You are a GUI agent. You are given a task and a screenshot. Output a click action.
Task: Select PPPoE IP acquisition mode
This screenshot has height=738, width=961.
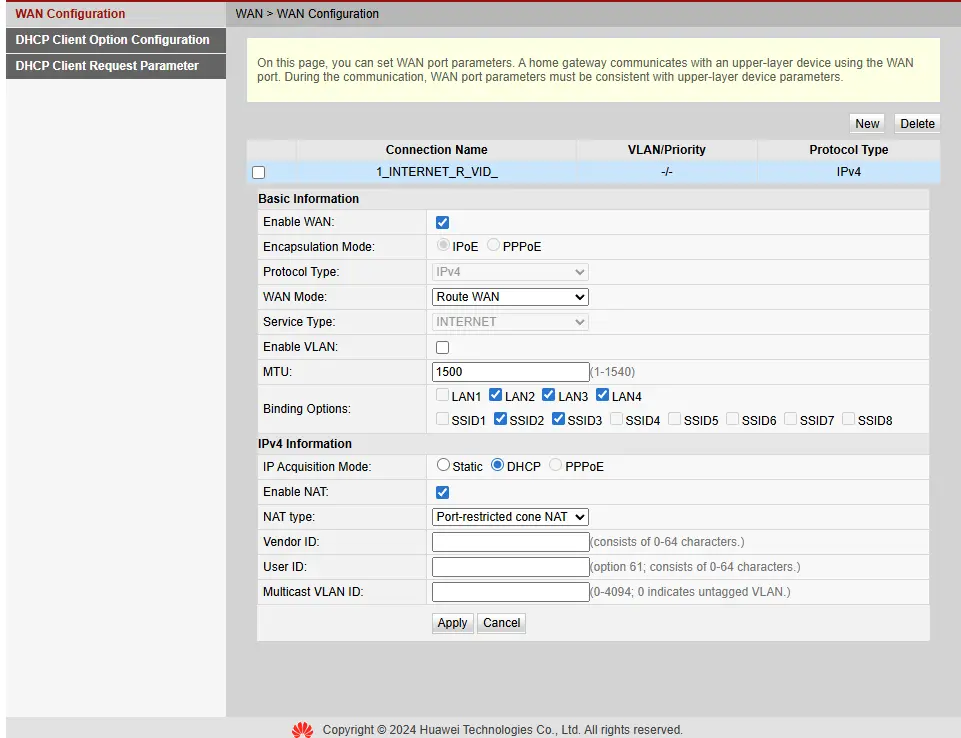click(x=555, y=465)
